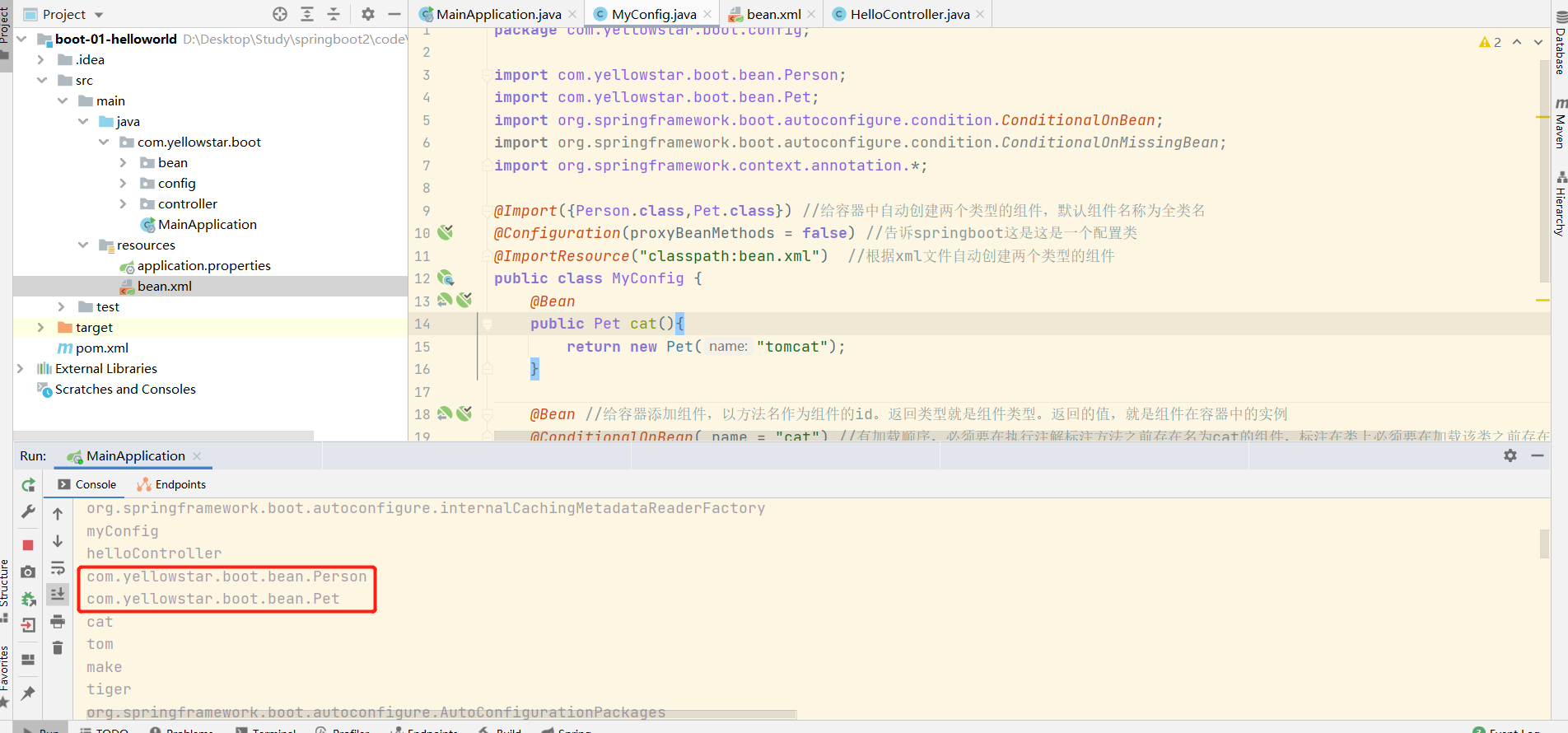
Task: Clear console with trash icon
Action: click(x=58, y=648)
